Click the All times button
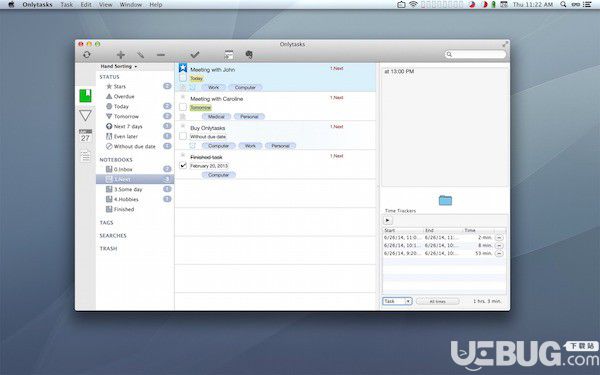The width and height of the screenshot is (600, 375). (x=438, y=302)
